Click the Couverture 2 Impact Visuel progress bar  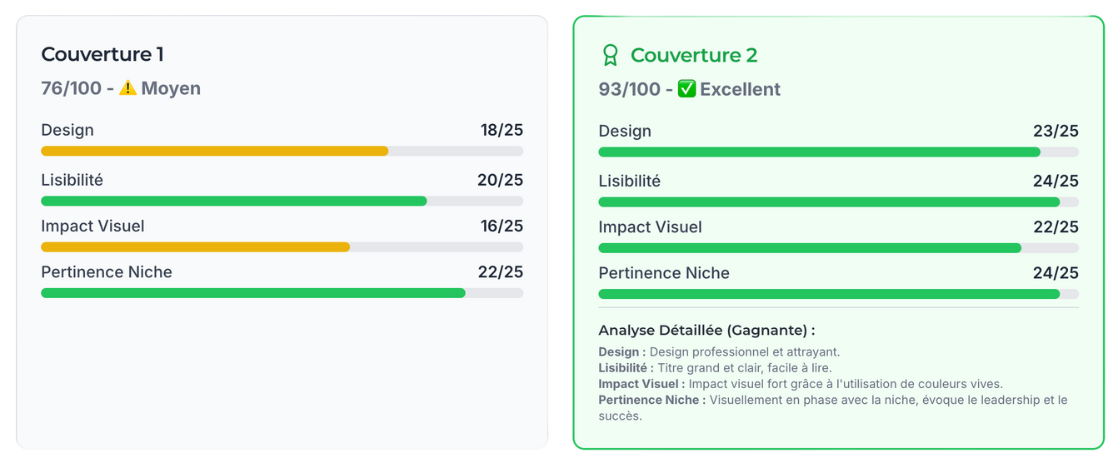838,248
